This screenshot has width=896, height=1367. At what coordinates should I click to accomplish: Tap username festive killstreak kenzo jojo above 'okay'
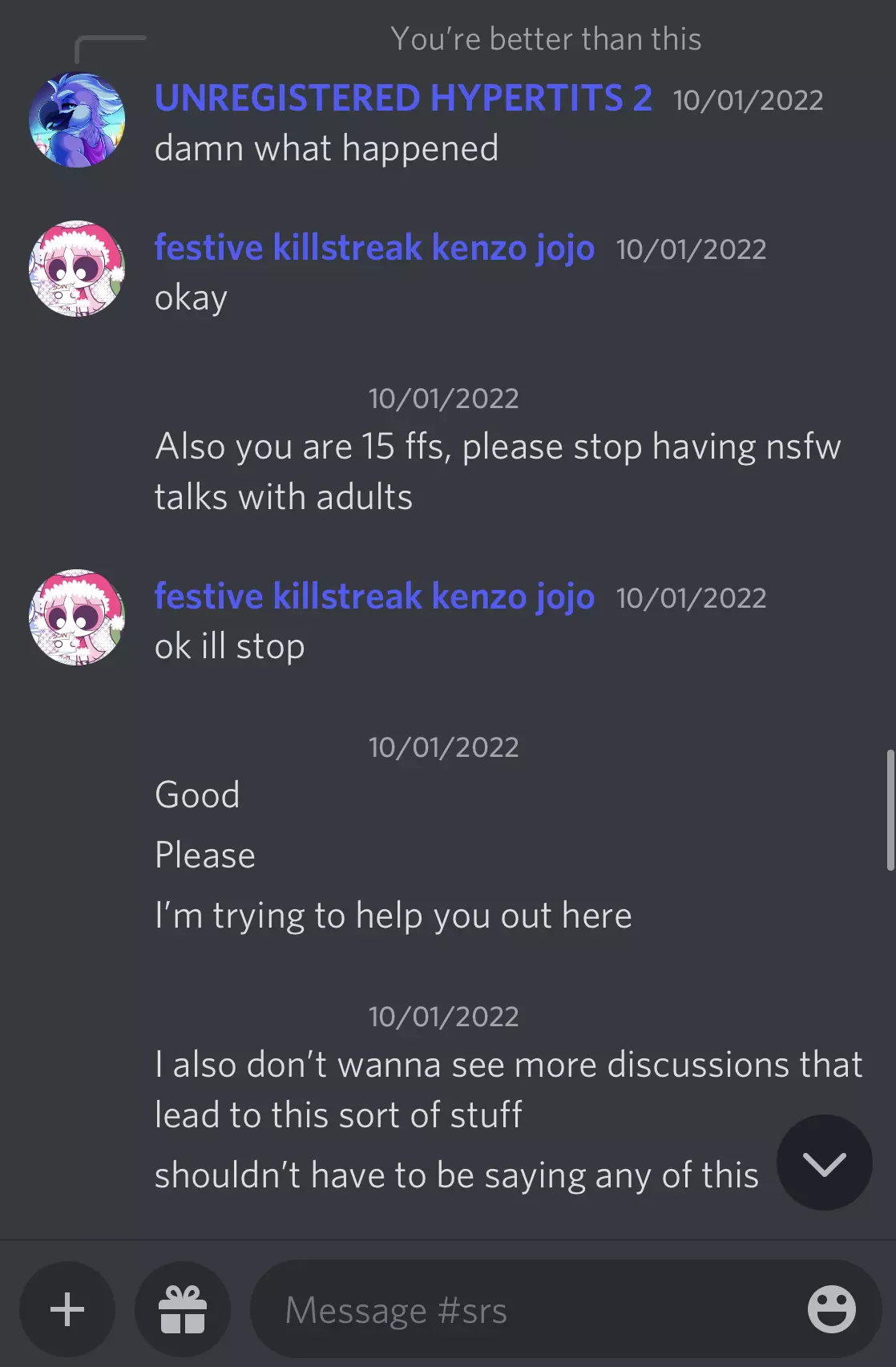pos(374,248)
